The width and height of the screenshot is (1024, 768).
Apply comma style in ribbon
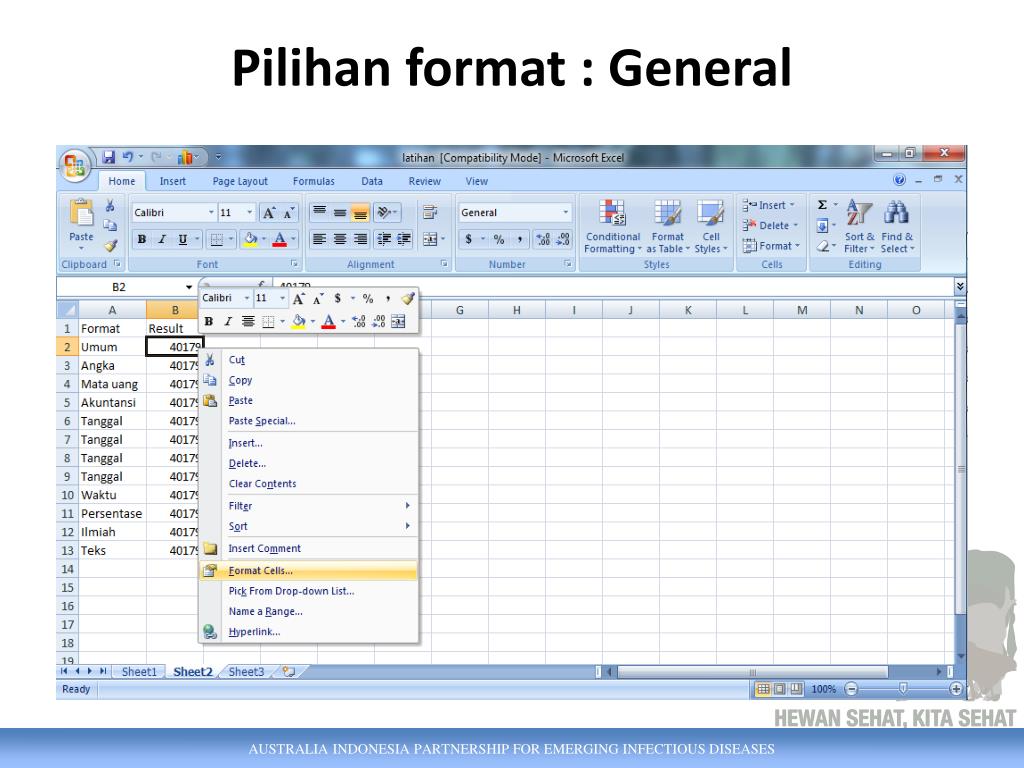point(520,239)
